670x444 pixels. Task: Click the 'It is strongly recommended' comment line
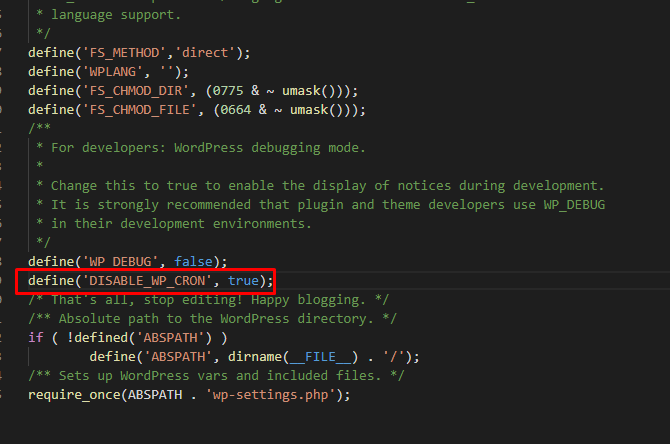[320, 205]
